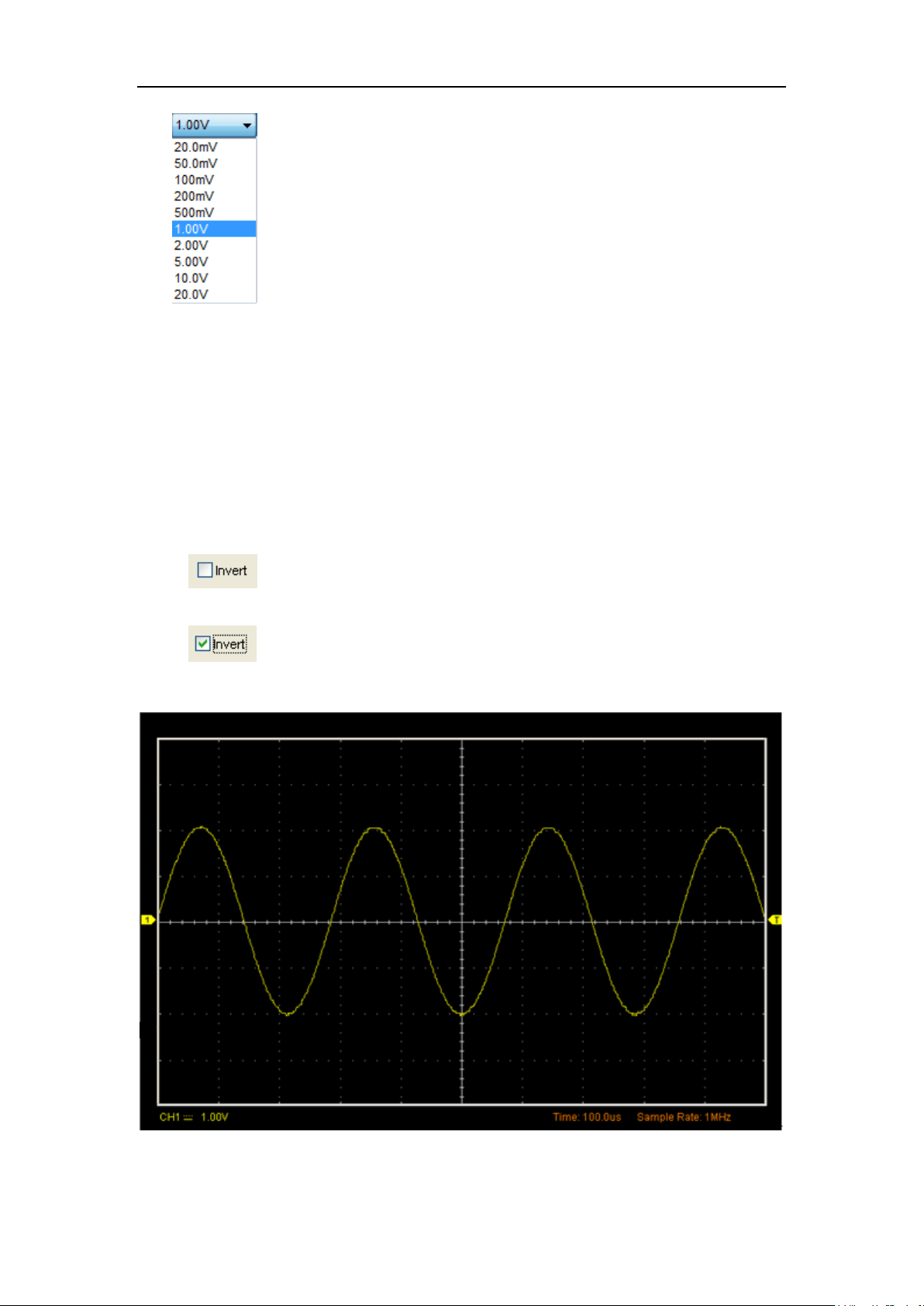Disable the checked Invert checkbox
This screenshot has height=1306, width=924.
click(x=203, y=643)
